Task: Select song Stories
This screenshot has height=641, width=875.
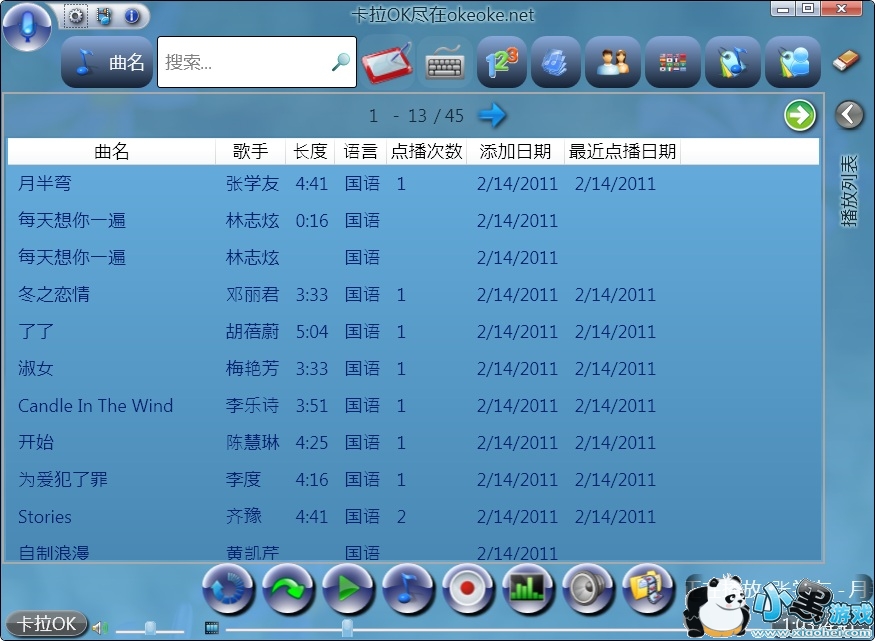Action: 45,517
